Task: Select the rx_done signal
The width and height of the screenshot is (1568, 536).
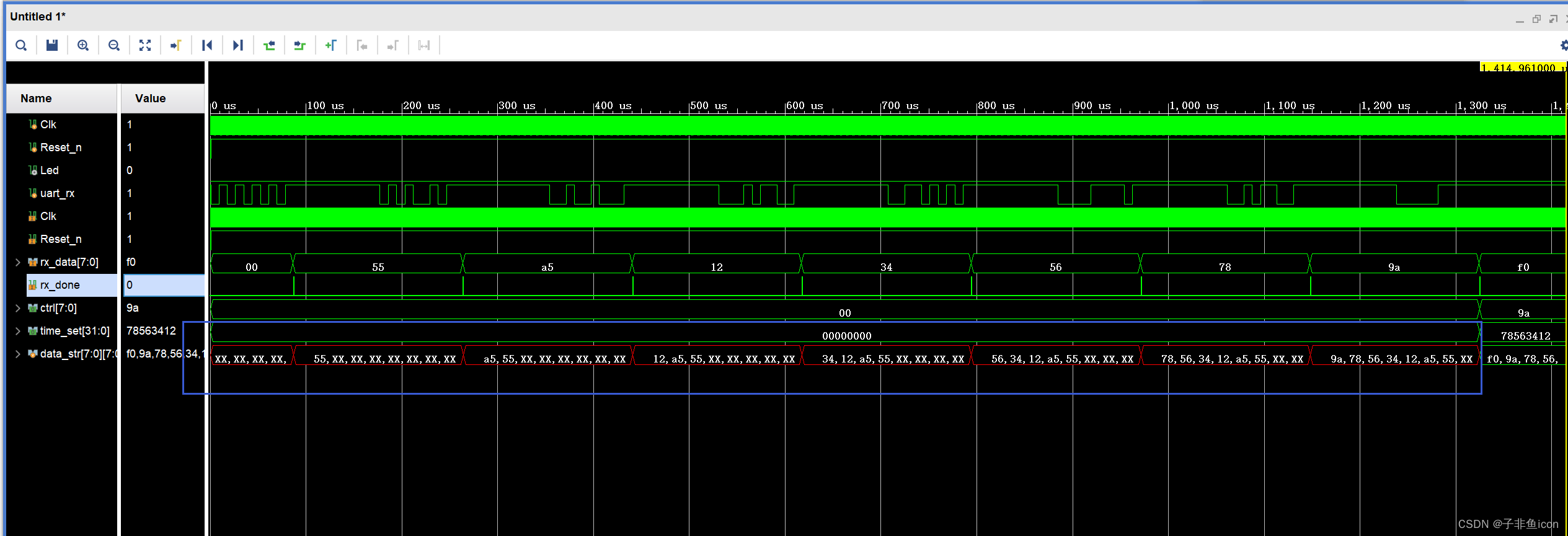Action: point(60,285)
